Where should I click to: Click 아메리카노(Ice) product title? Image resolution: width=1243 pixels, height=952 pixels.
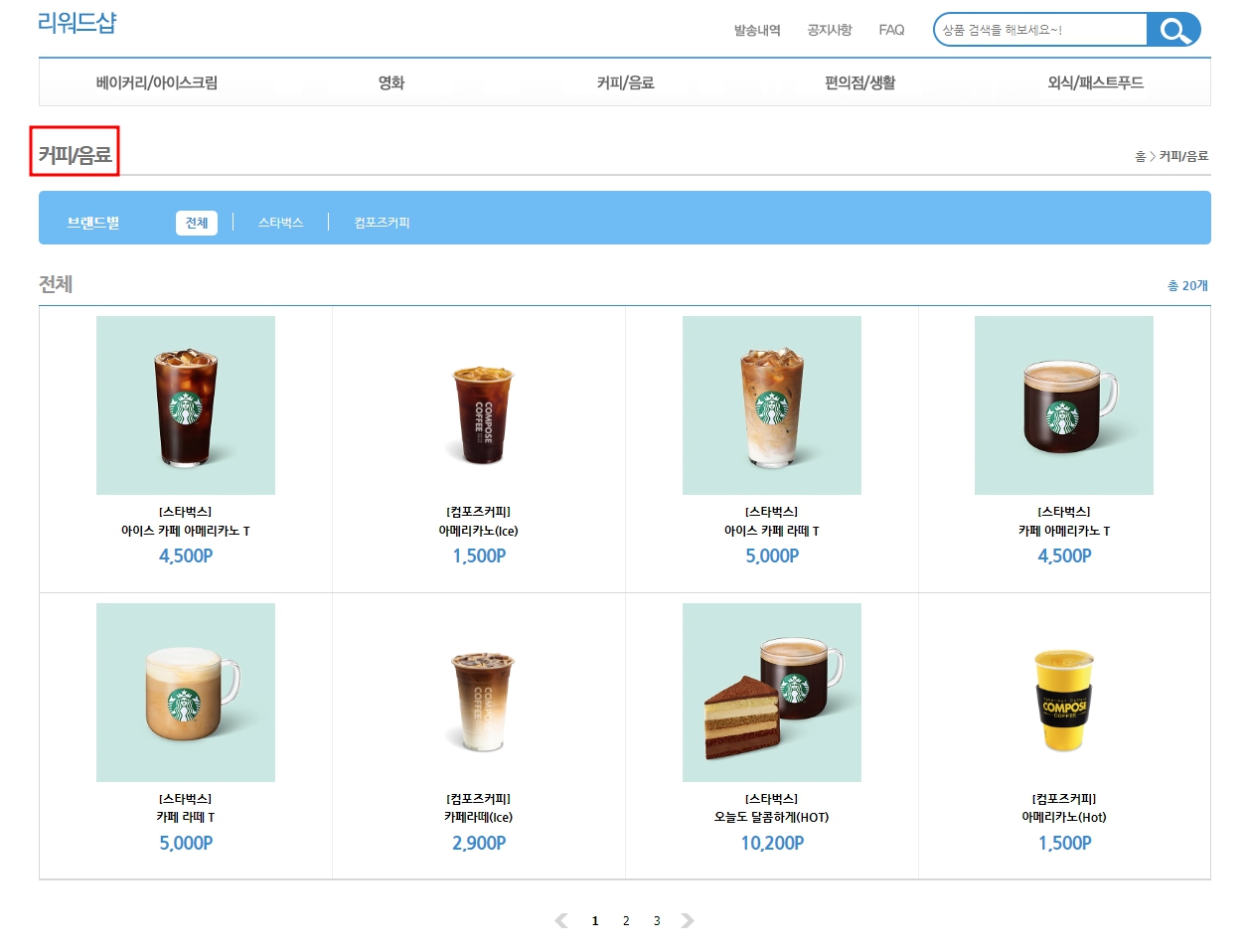point(479,531)
